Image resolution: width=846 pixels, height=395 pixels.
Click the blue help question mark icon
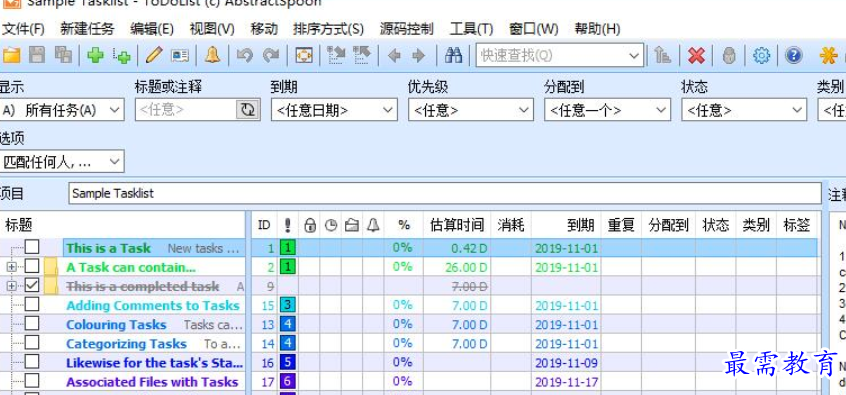794,55
